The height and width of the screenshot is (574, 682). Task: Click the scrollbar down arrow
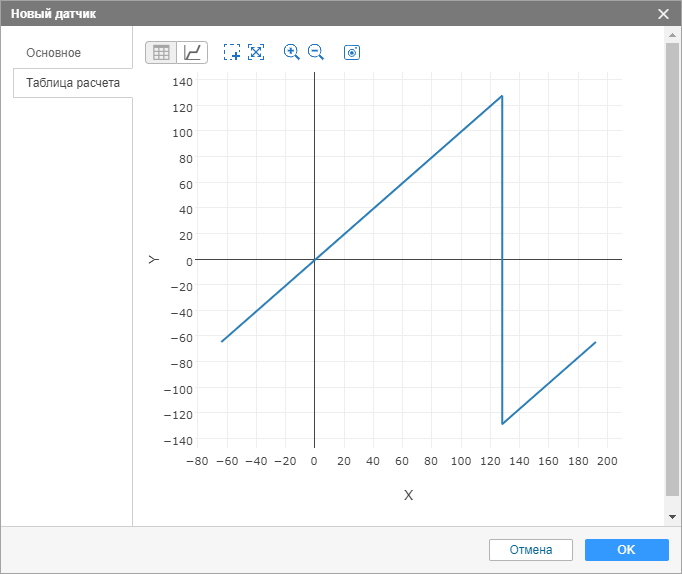tap(672, 517)
